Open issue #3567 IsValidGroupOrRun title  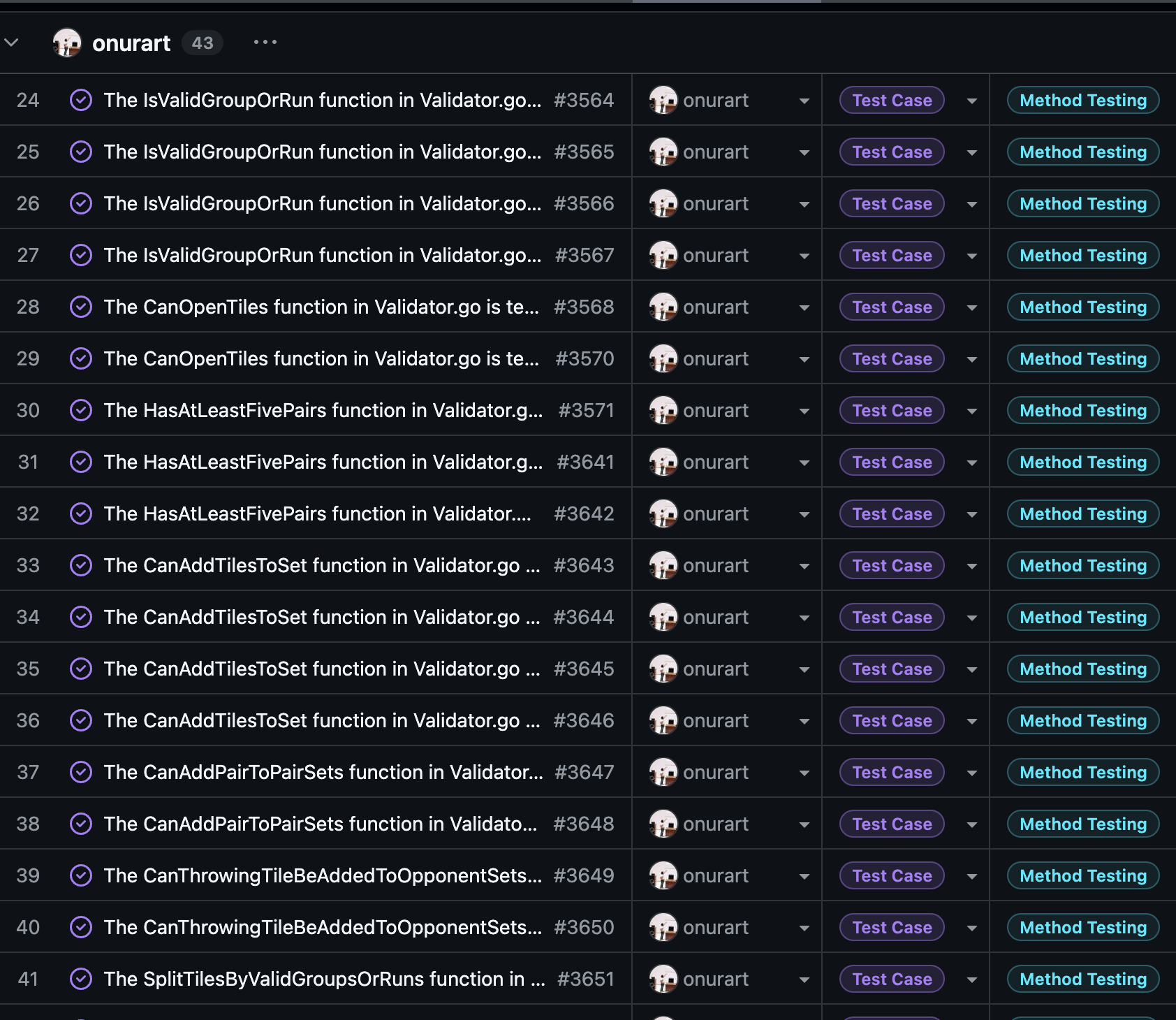[322, 256]
